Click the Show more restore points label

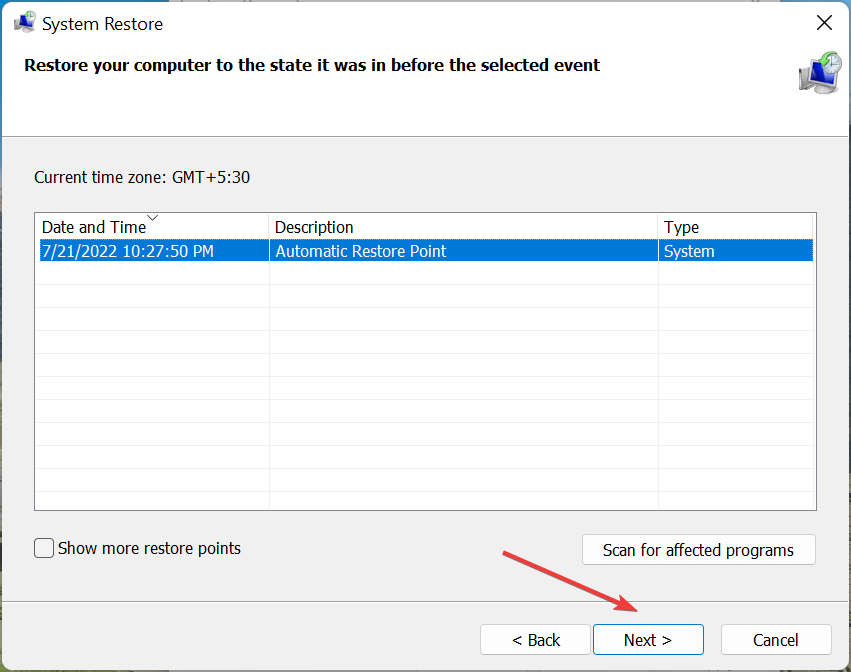tap(149, 548)
